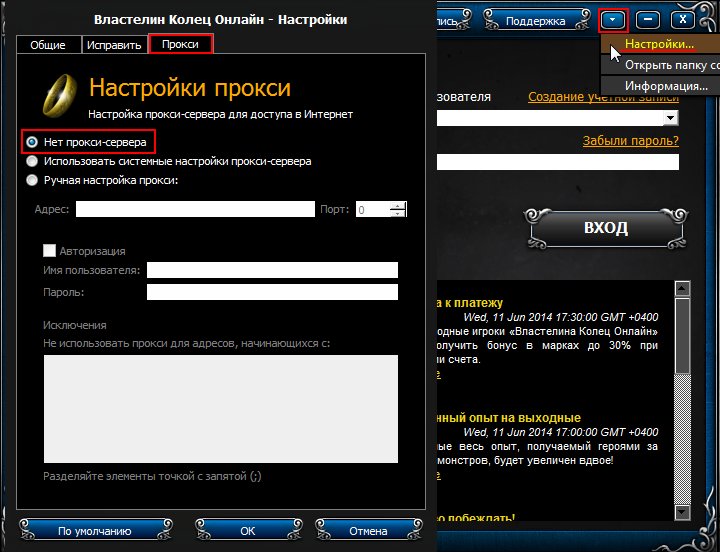Switch to the Общие tab
Viewport: 720px width, 552px height.
[x=48, y=45]
